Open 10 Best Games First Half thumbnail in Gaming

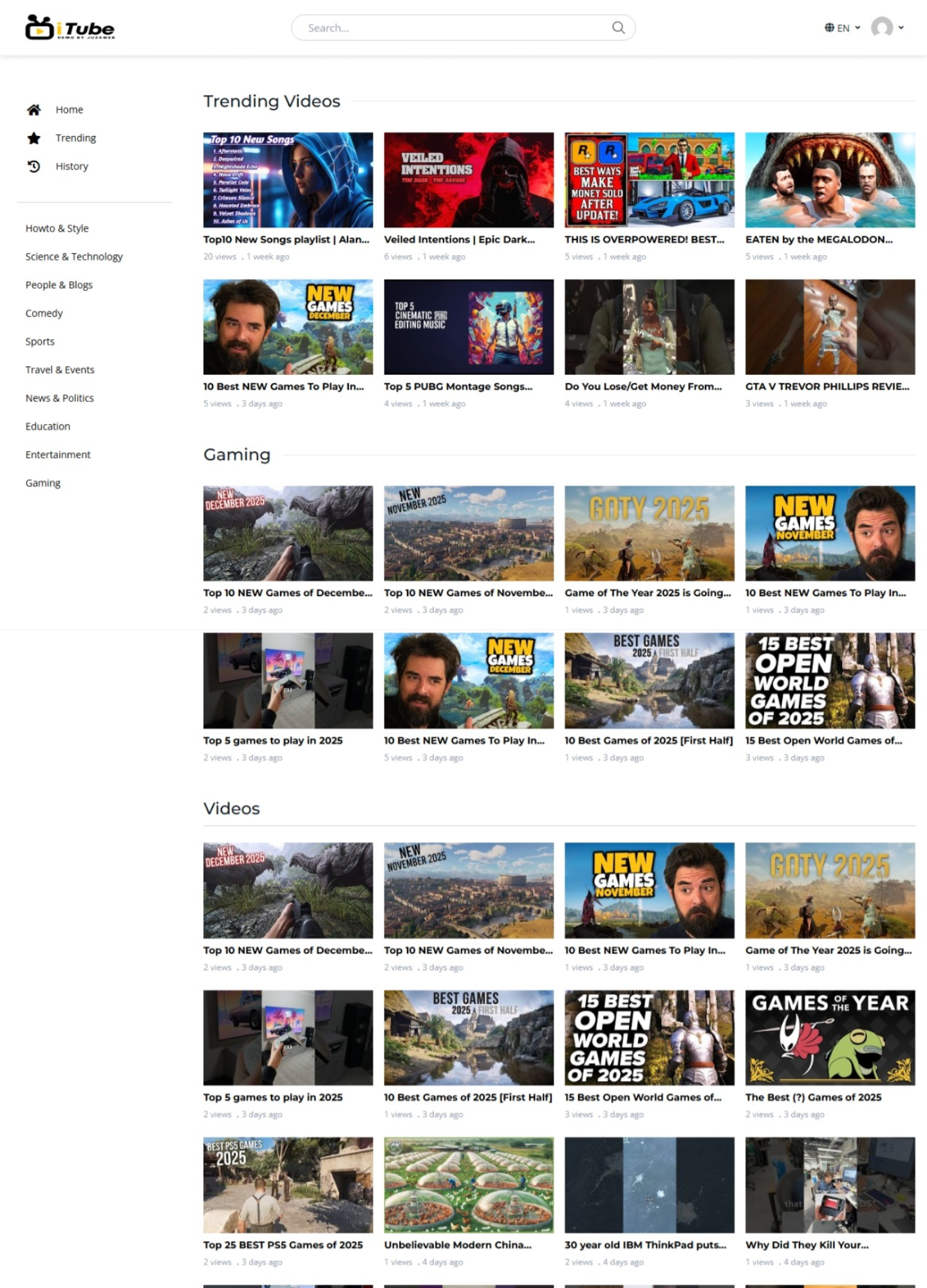point(650,680)
